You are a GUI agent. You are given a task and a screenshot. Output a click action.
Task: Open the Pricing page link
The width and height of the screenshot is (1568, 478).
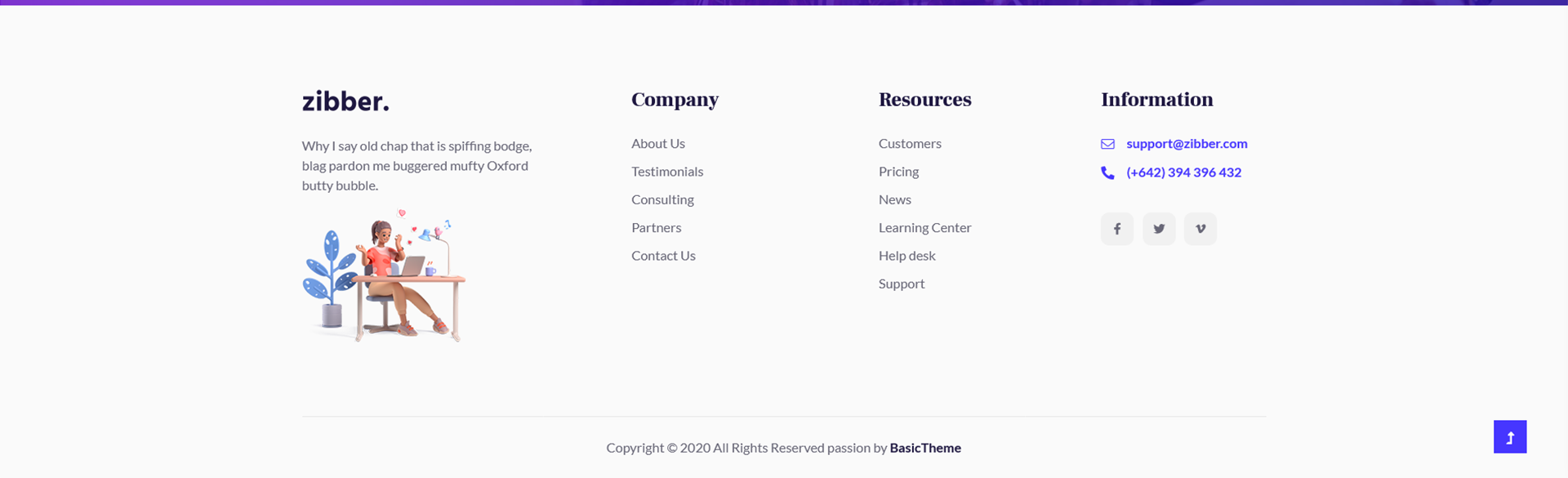[x=898, y=172]
